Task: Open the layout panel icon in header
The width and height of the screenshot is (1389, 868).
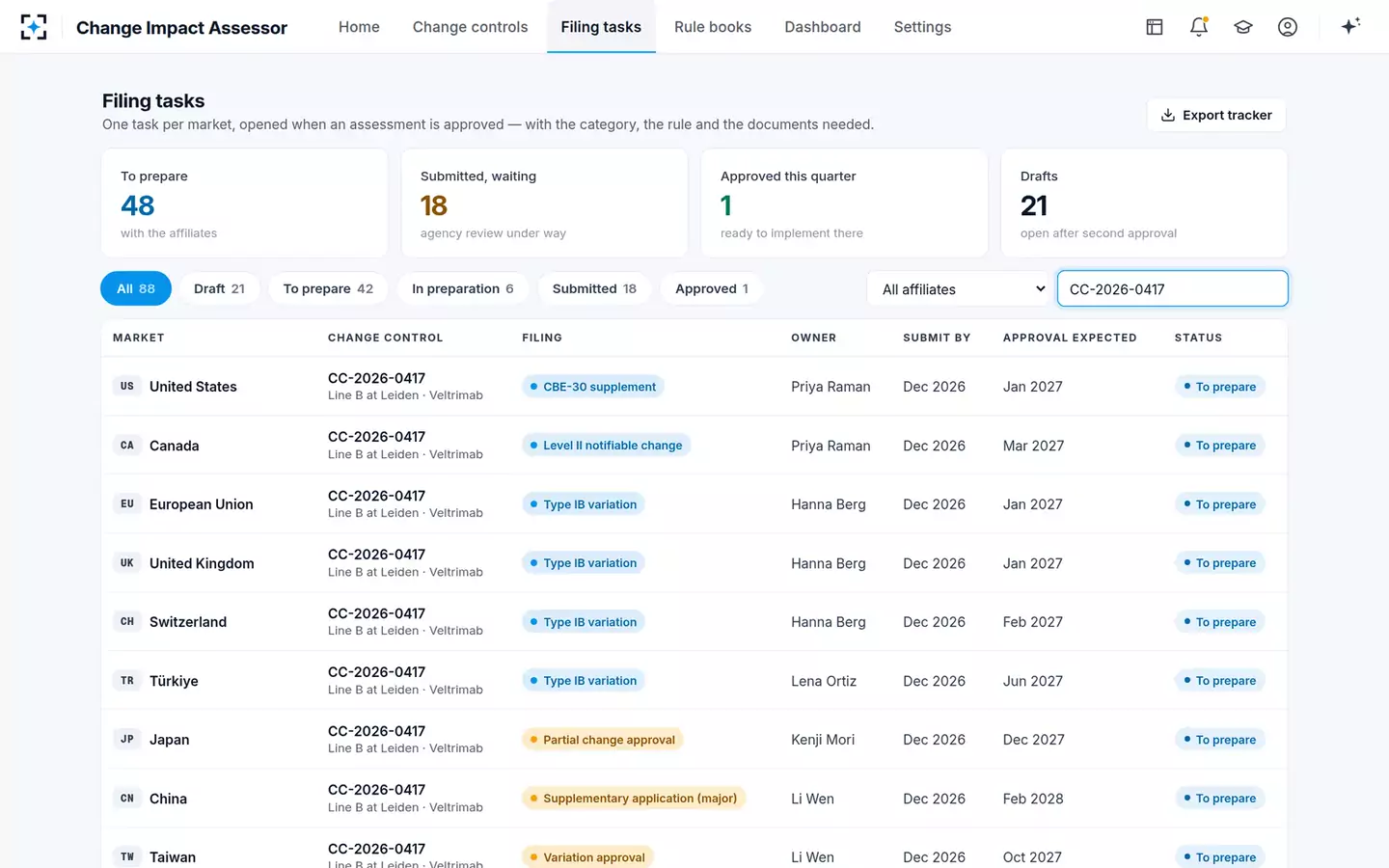Action: pos(1155,27)
